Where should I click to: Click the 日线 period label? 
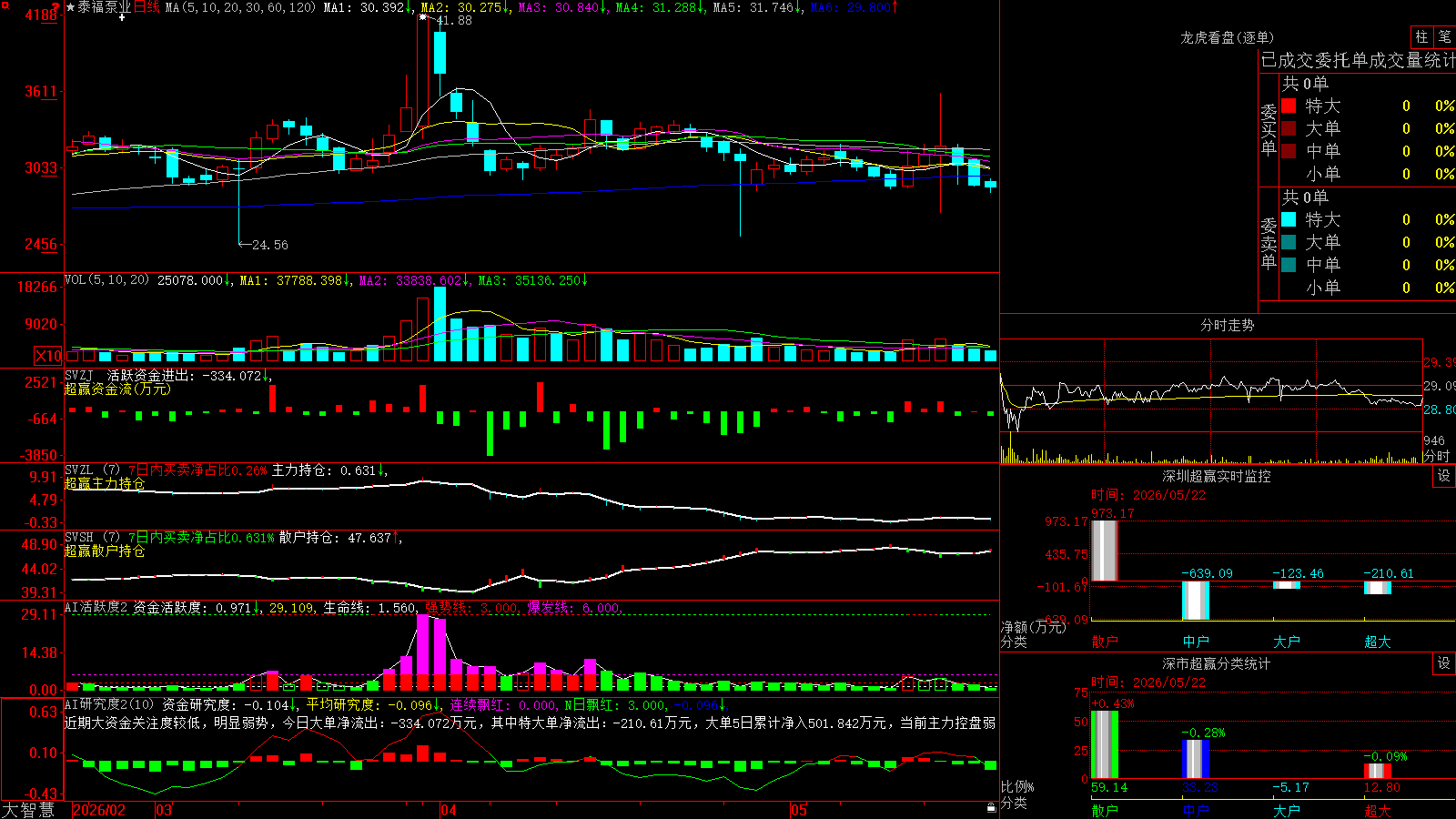click(147, 7)
